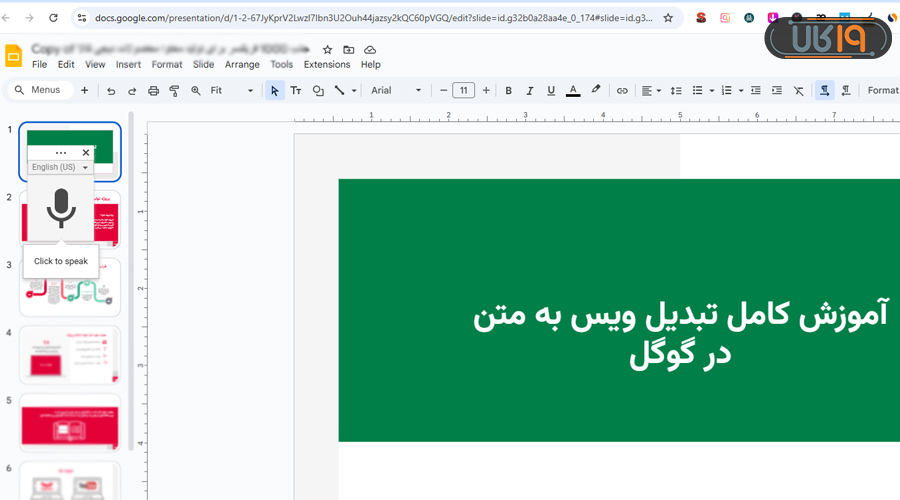Print the presentation using printer icon

(x=153, y=91)
